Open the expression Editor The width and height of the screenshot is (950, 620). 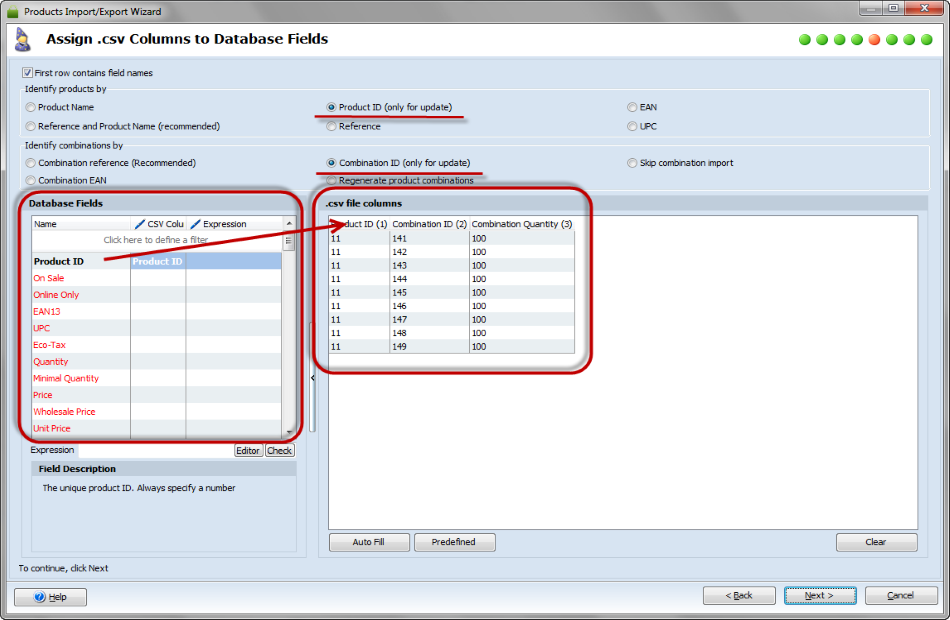pos(248,451)
